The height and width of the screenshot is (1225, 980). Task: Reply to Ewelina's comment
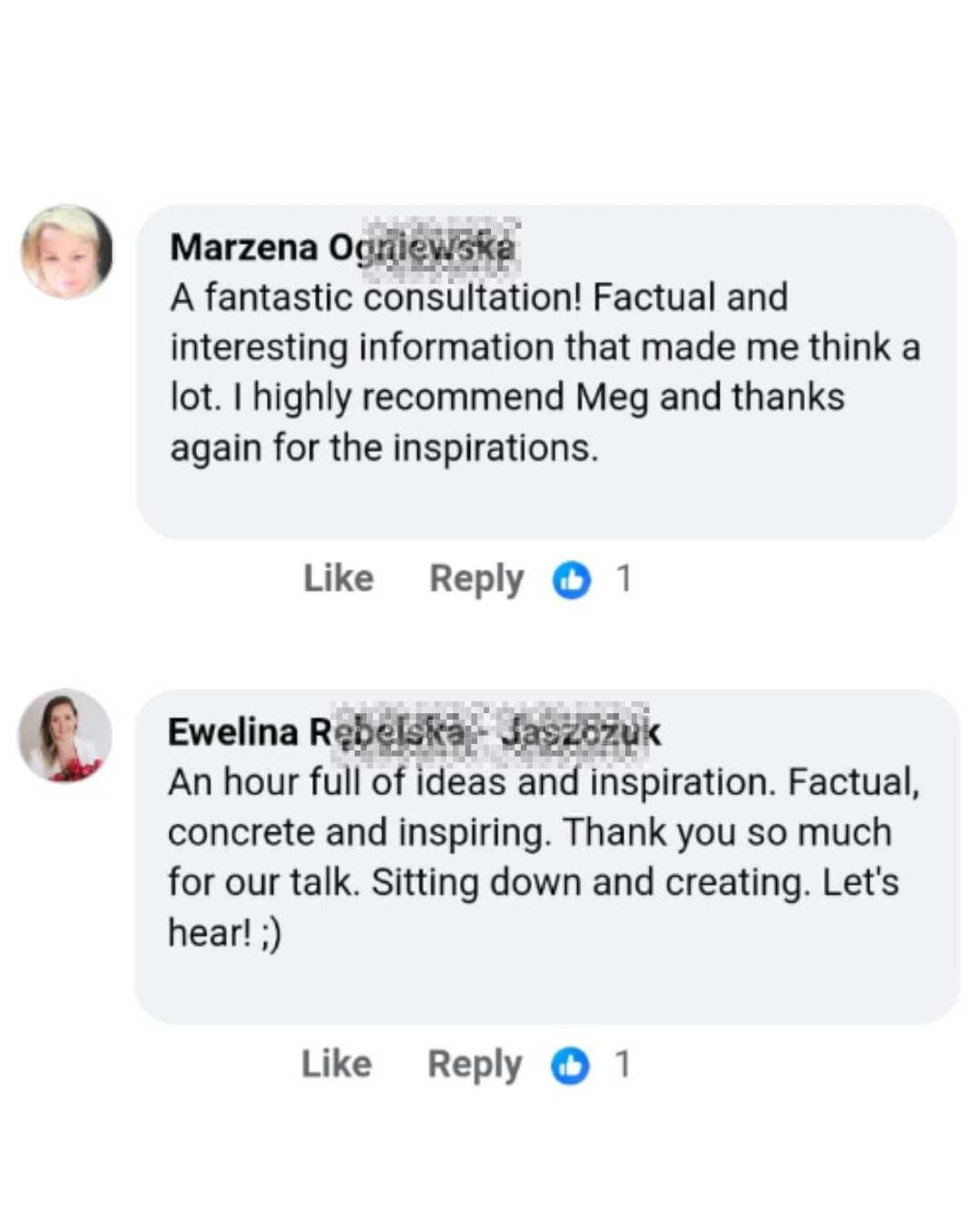[475, 1064]
